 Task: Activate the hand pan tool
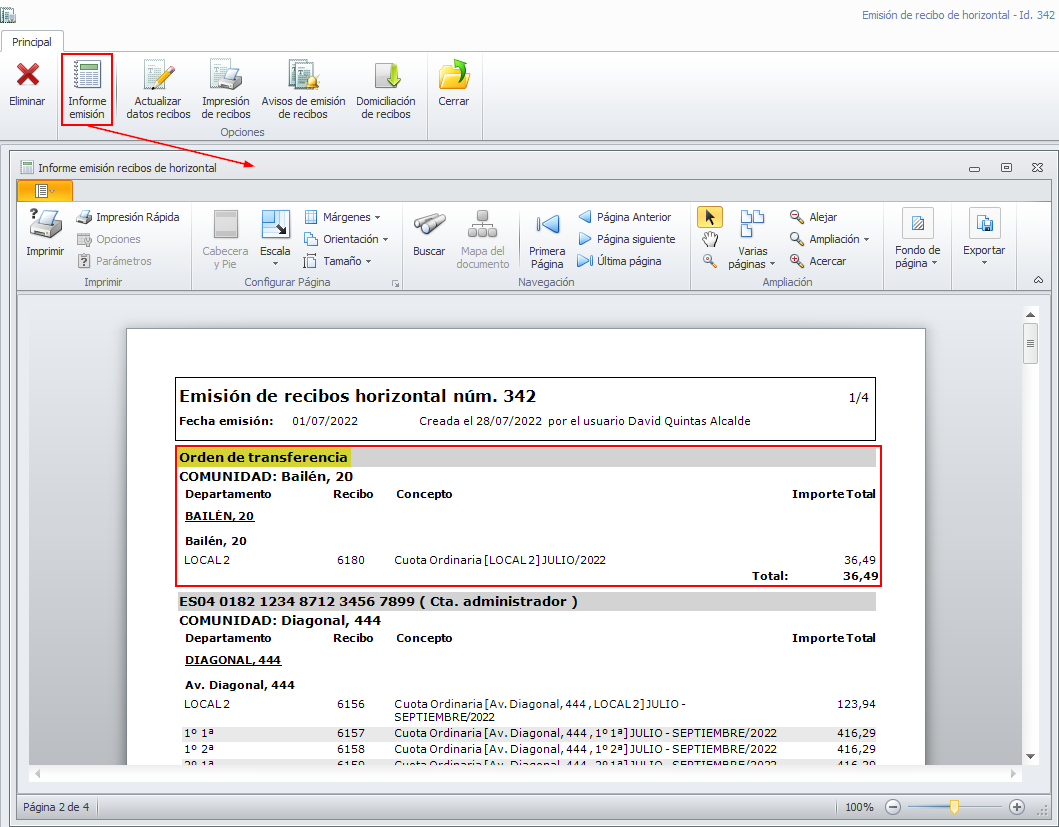point(710,239)
